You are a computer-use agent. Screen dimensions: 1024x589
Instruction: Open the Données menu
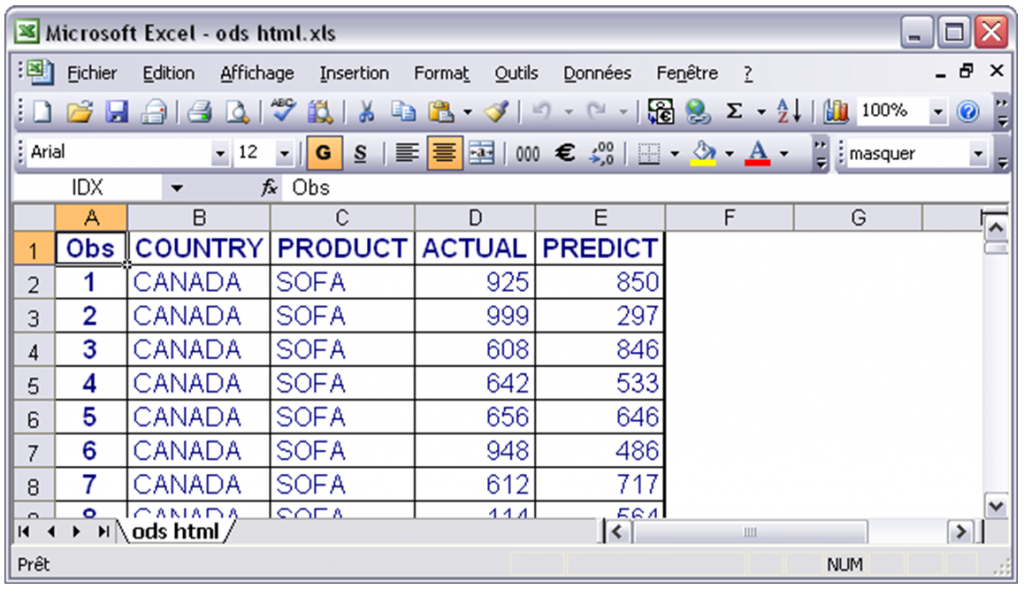(596, 73)
